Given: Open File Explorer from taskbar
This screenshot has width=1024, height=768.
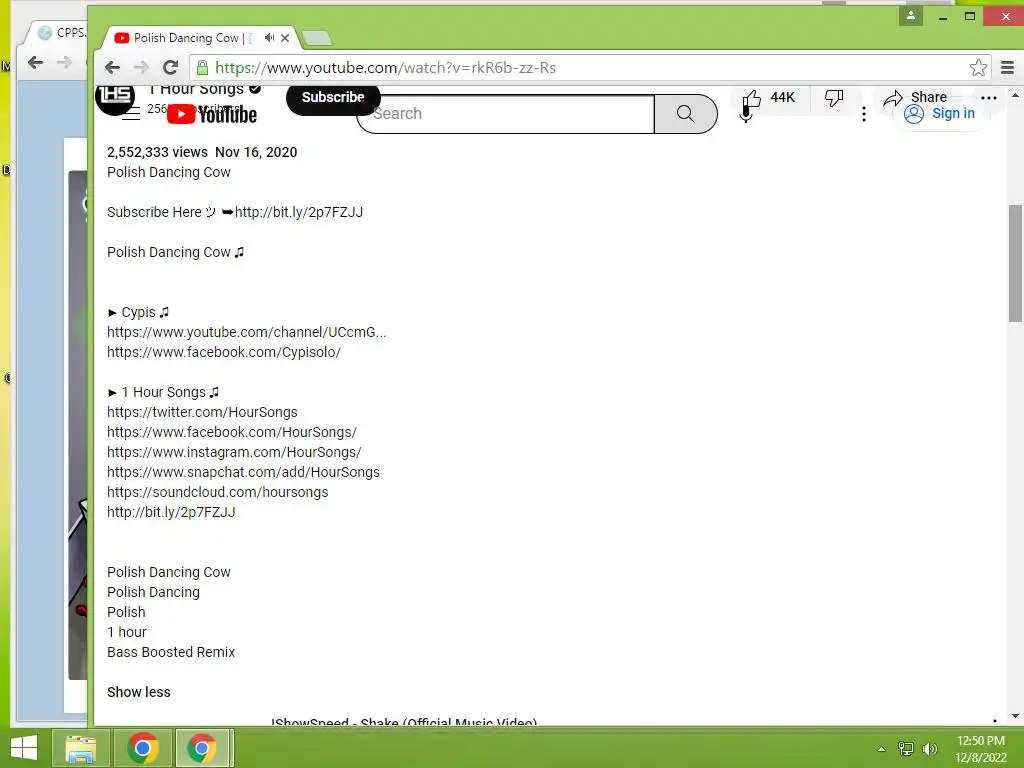Looking at the screenshot, I should tap(80, 748).
